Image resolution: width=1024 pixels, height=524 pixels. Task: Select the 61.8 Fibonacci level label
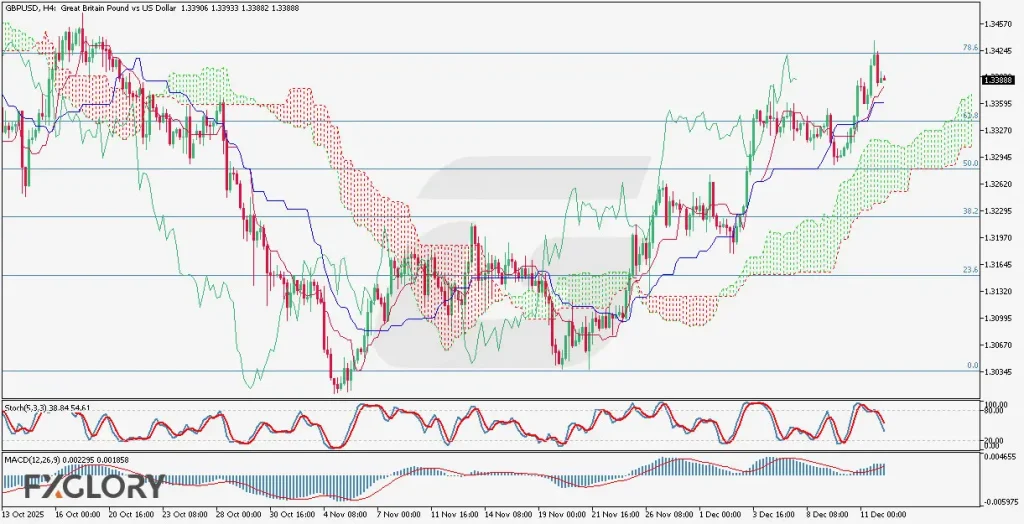[x=970, y=116]
